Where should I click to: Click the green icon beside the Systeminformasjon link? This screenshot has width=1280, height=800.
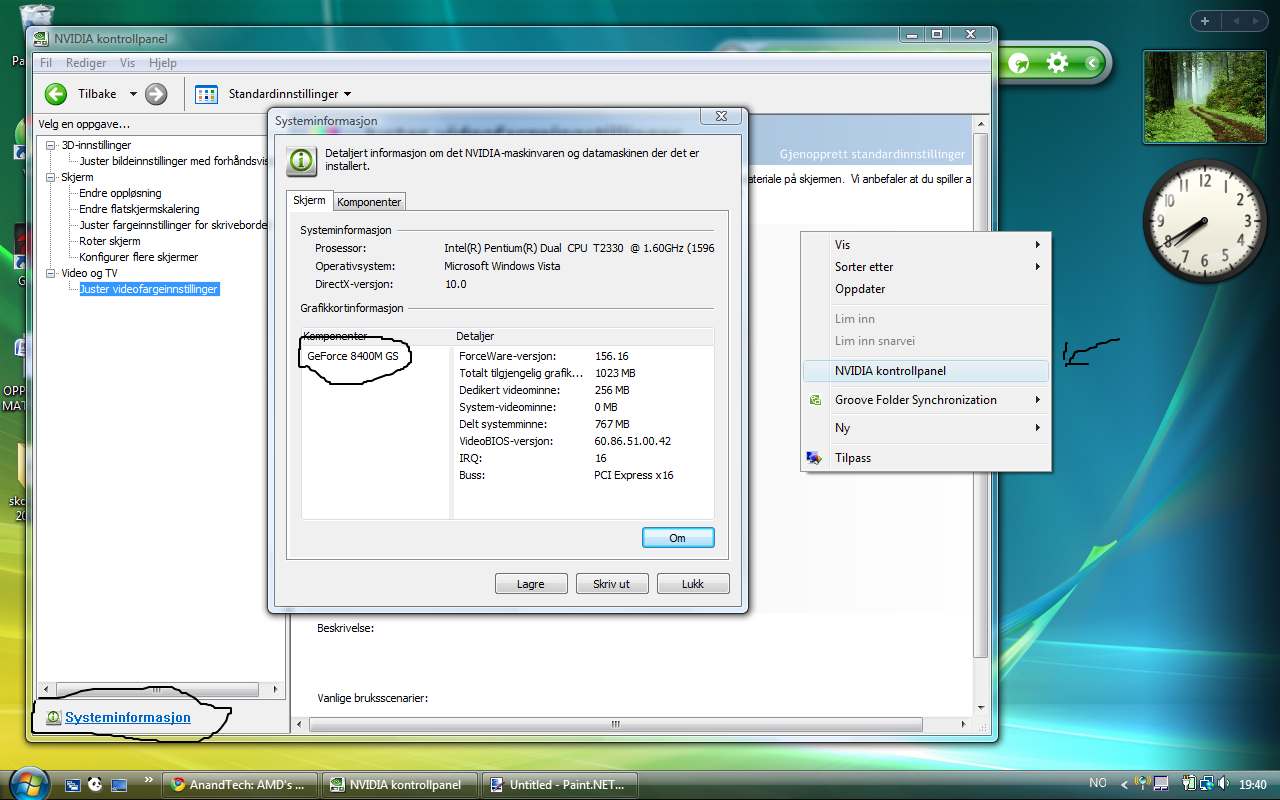pyautogui.click(x=54, y=718)
